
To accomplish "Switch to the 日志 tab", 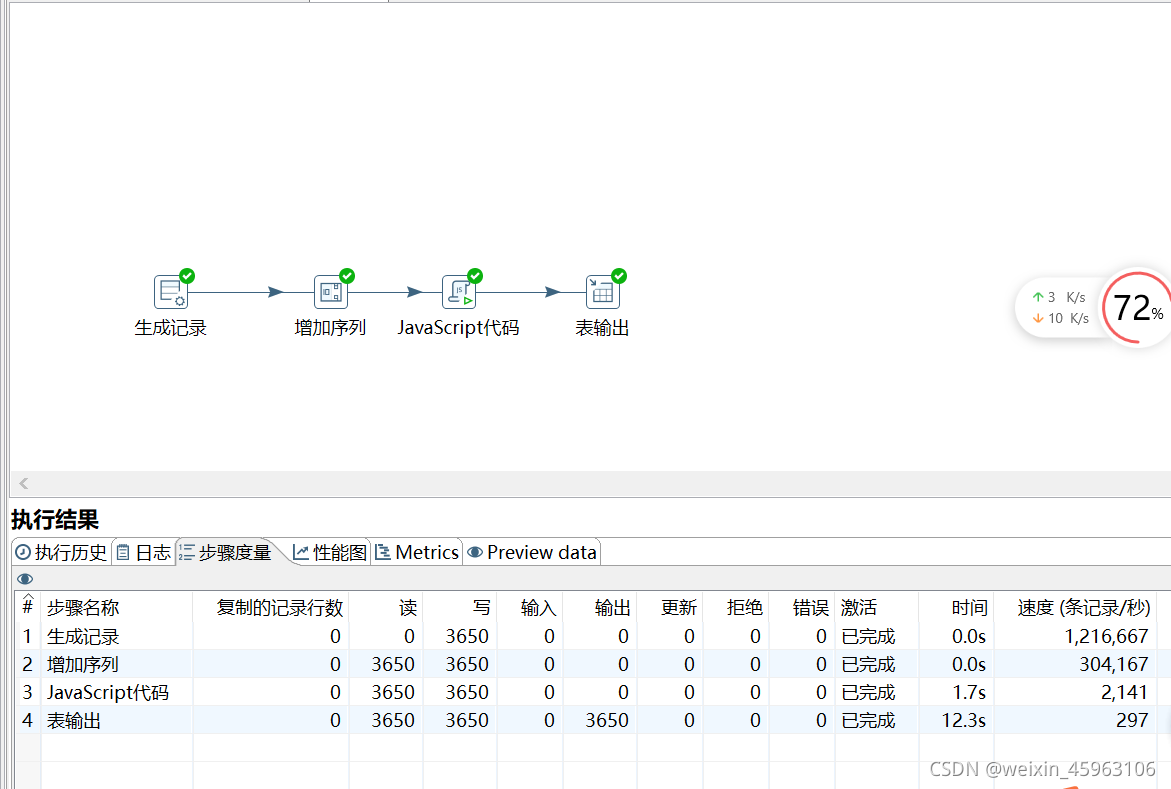I will click(144, 552).
